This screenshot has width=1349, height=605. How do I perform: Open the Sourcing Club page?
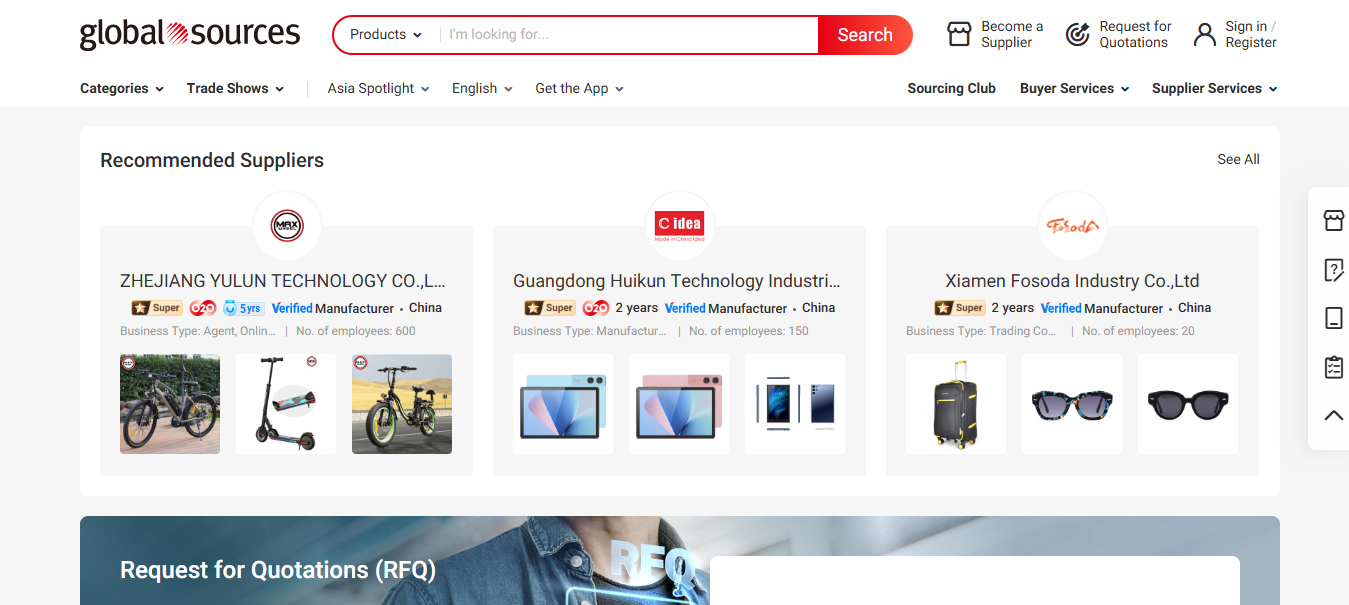coord(951,88)
